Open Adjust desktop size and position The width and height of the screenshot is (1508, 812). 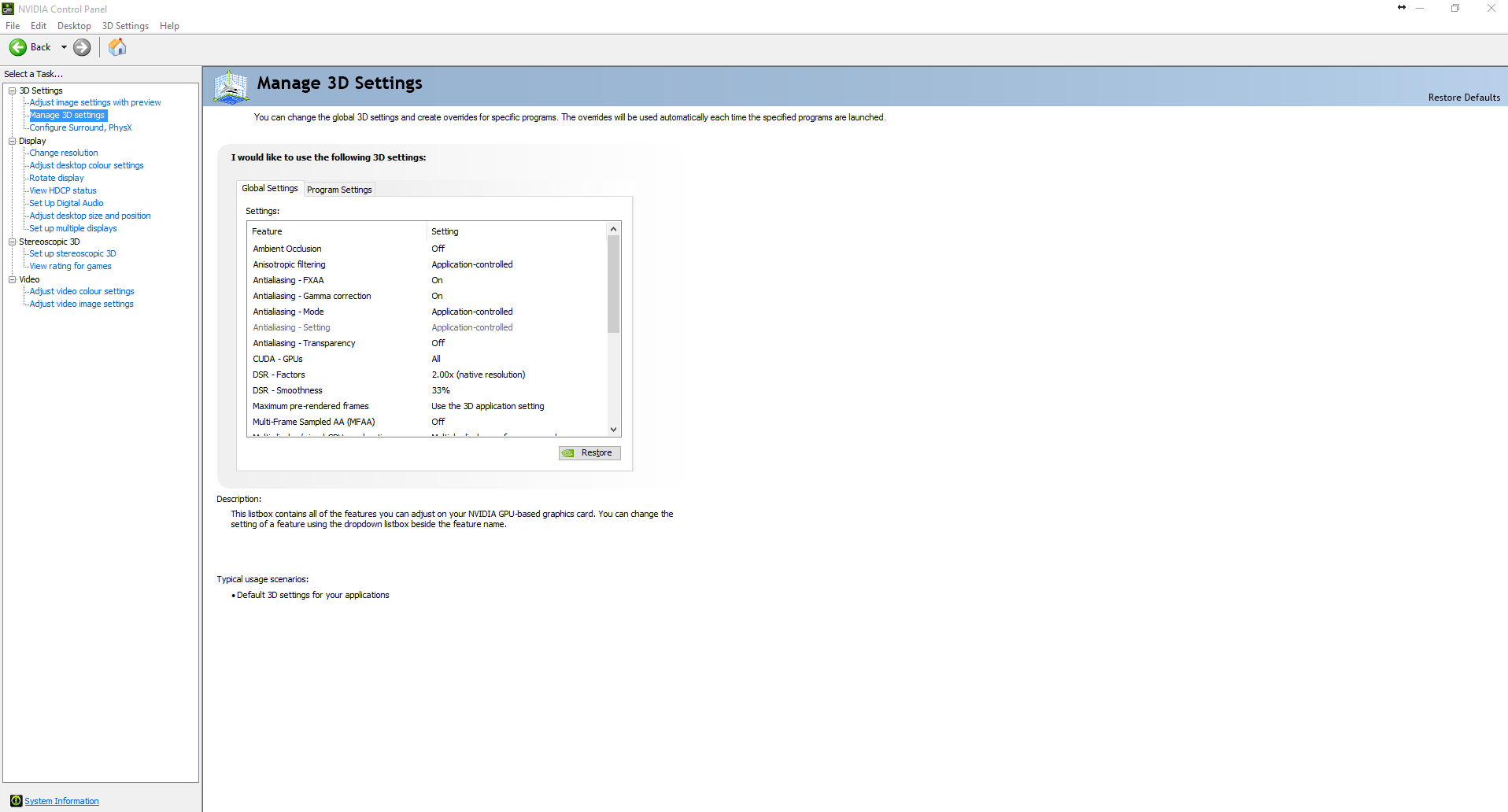click(x=90, y=216)
